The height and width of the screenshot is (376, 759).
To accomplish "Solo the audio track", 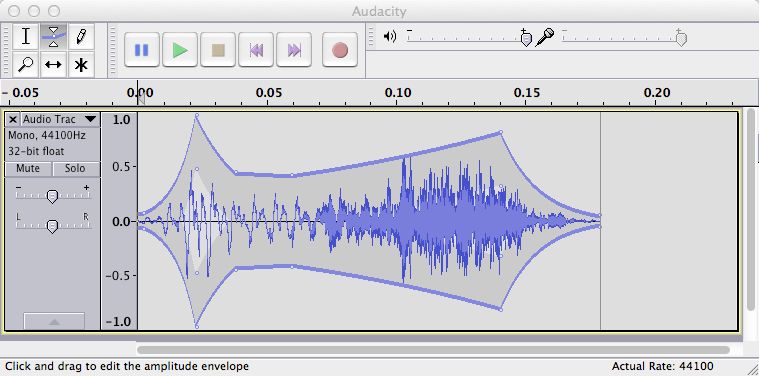I will [x=76, y=169].
